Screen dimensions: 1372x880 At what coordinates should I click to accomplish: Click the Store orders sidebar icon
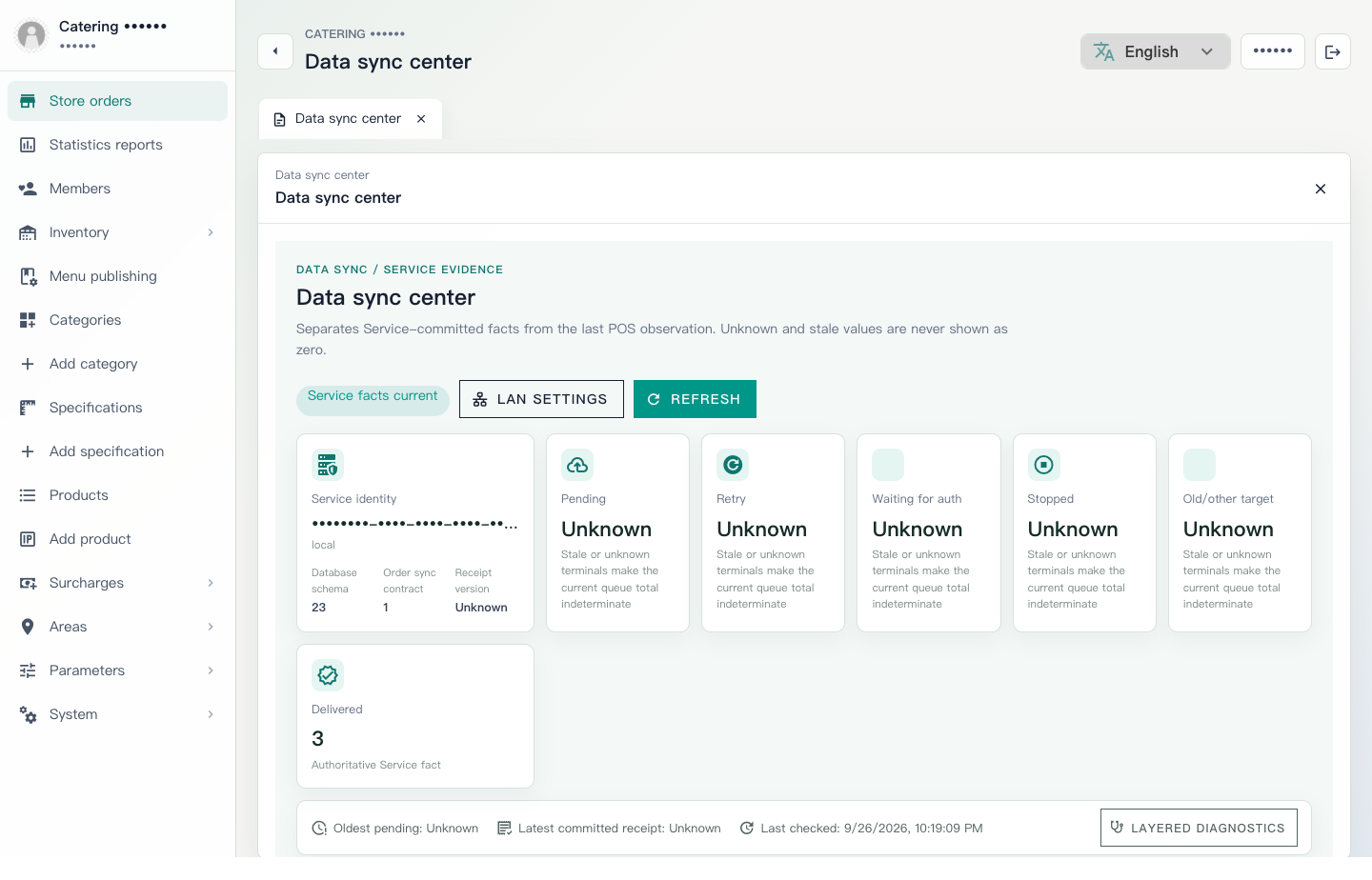pyautogui.click(x=28, y=101)
